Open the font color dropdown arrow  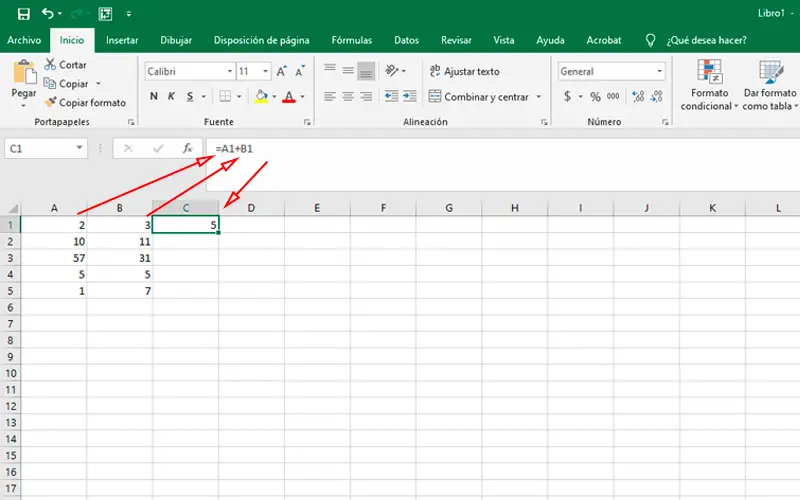(x=303, y=96)
